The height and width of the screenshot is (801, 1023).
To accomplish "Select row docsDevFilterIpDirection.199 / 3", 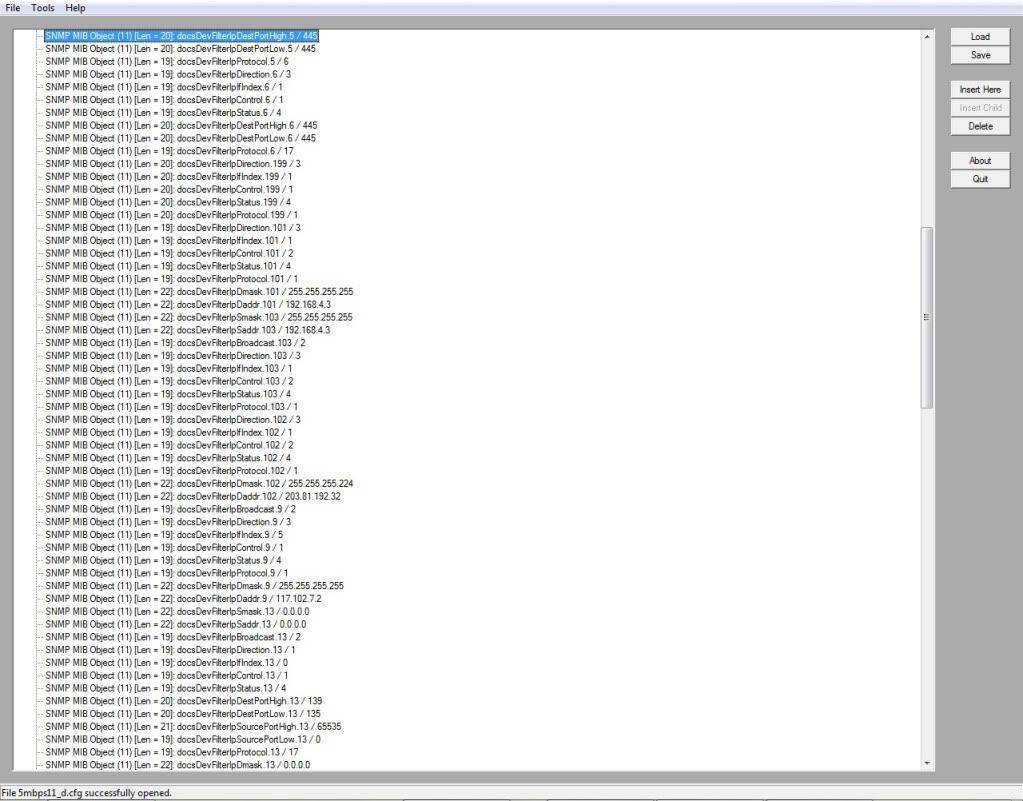I will coord(173,164).
